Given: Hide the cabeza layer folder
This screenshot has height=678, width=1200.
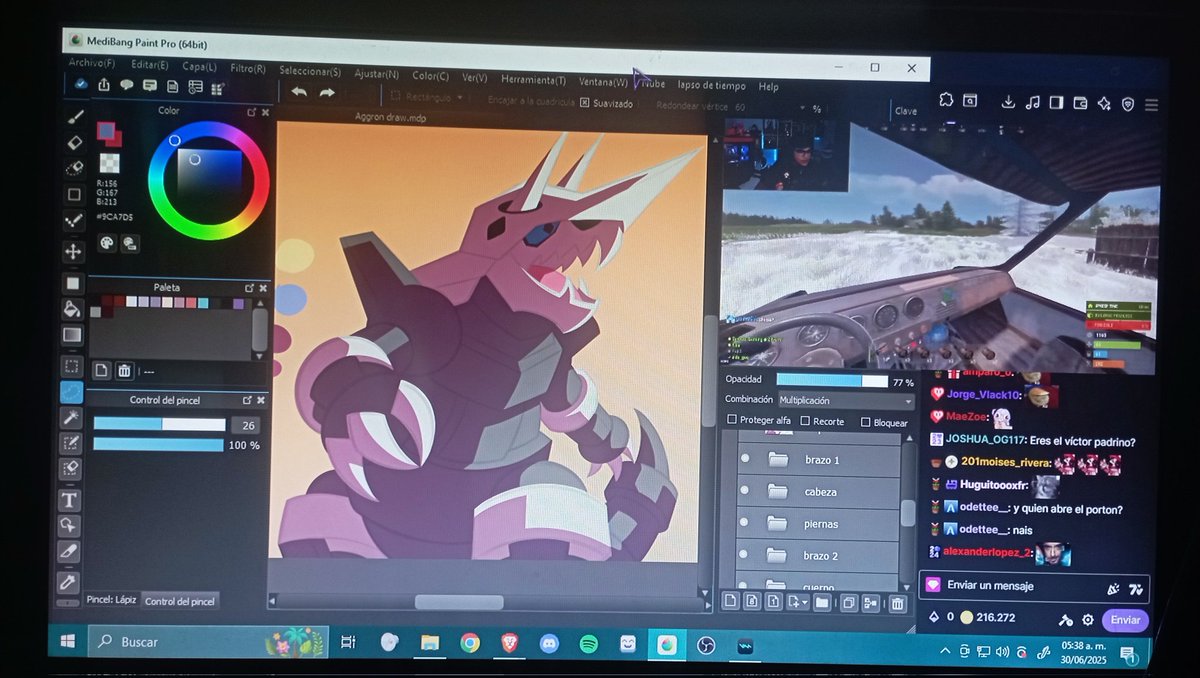Looking at the screenshot, I should click(744, 491).
